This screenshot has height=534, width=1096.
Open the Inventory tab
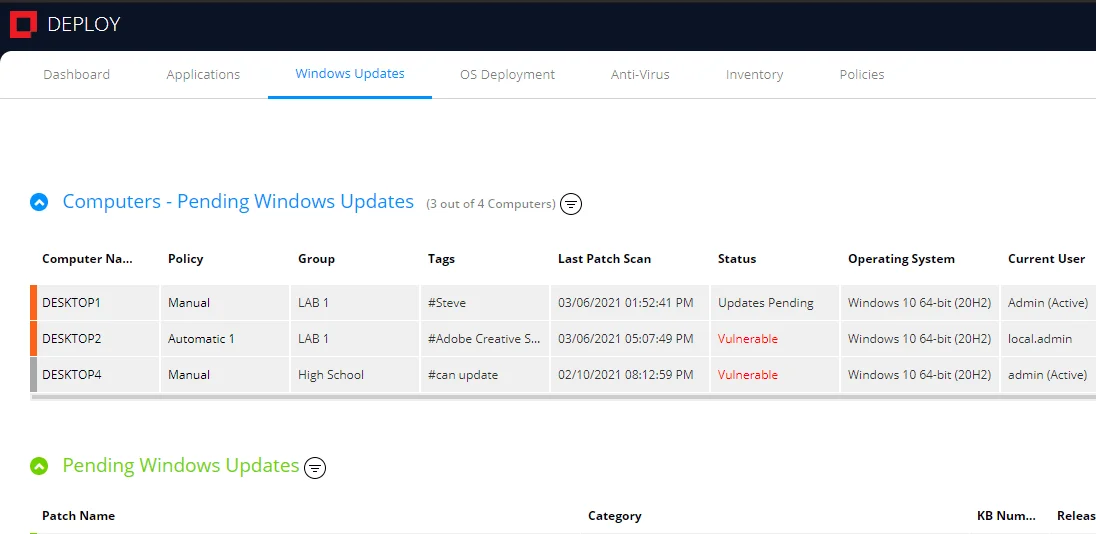[x=754, y=74]
